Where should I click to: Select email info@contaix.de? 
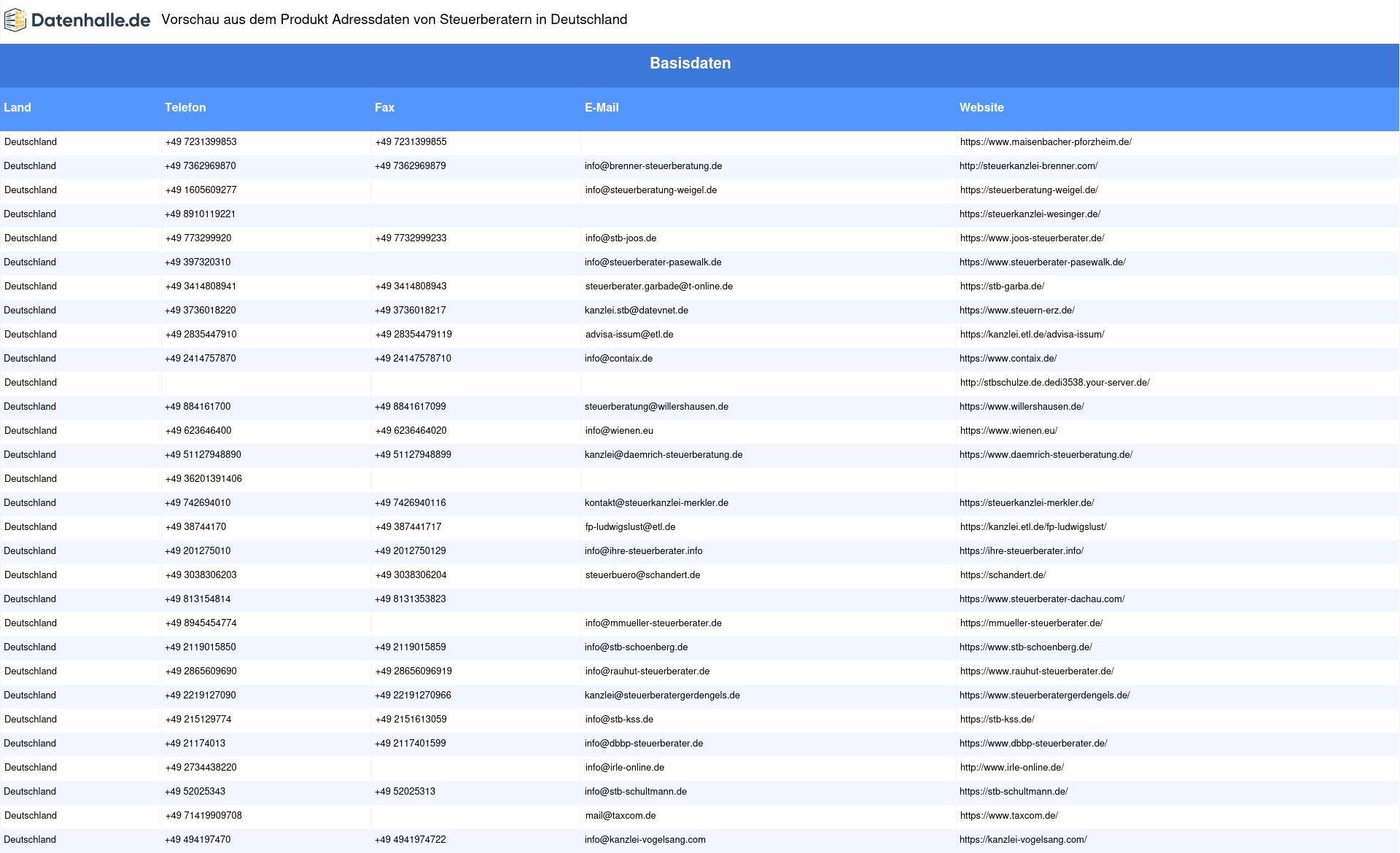618,359
